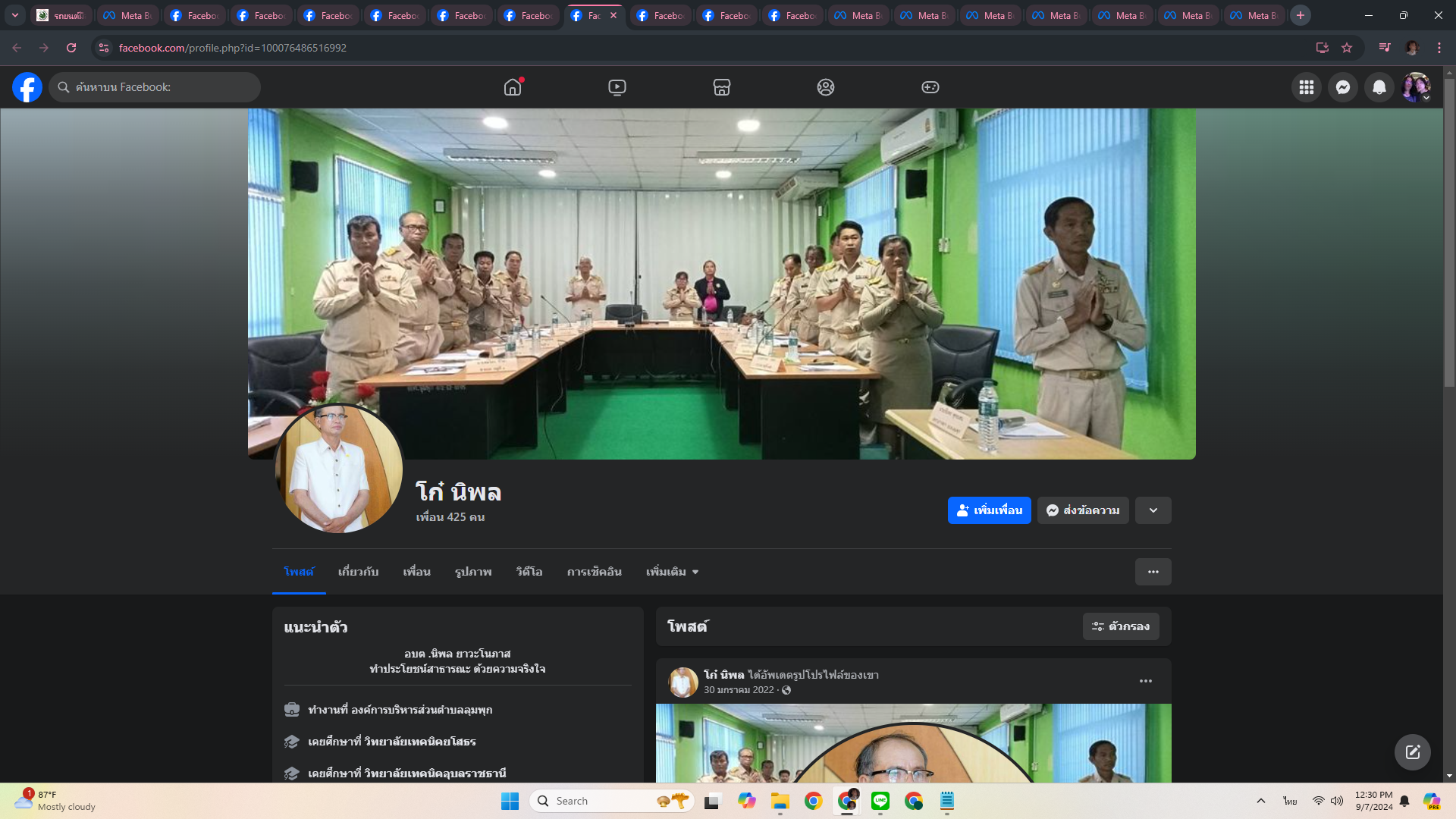Open LINE app from Windows taskbar
This screenshot has height=819, width=1456.
click(880, 801)
